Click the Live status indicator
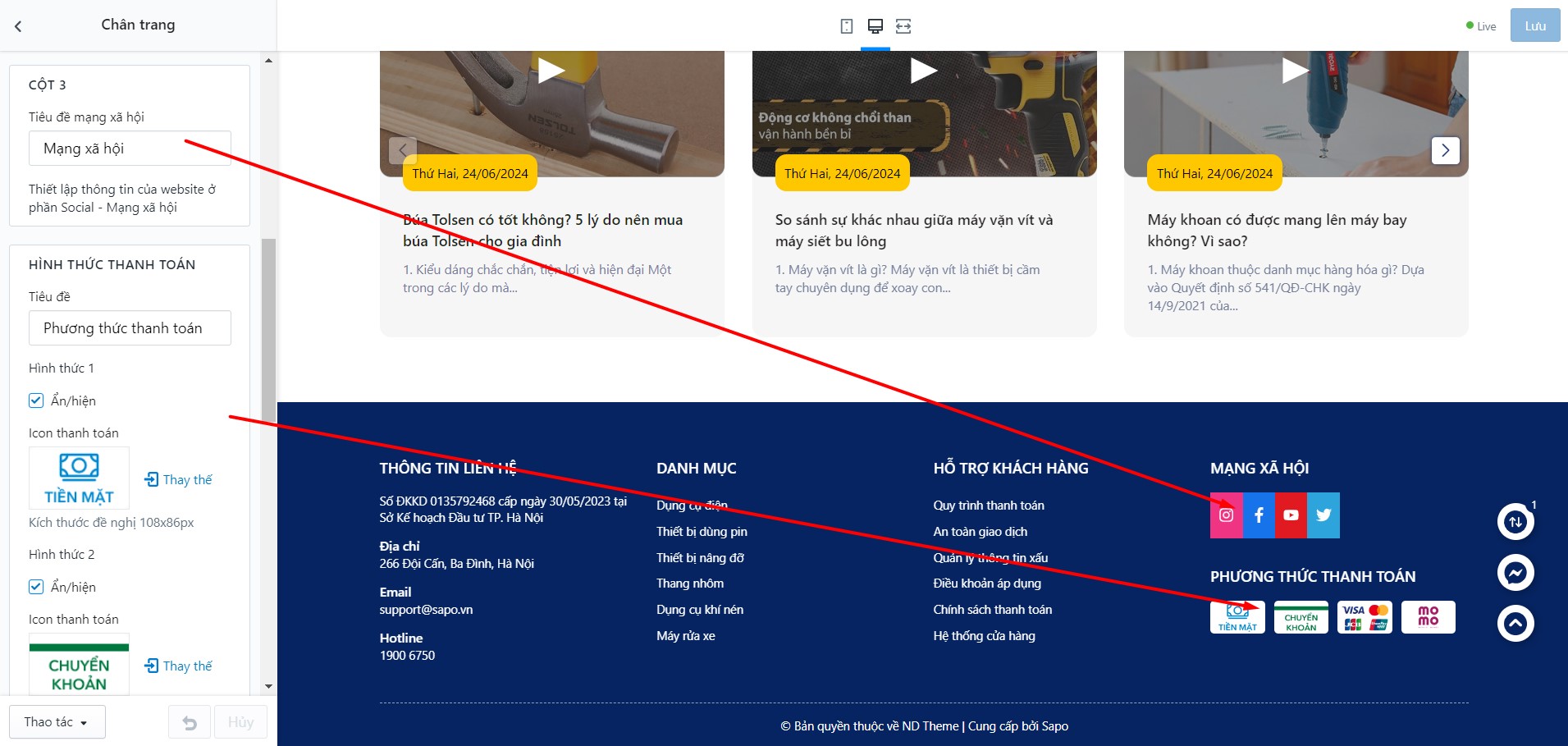 (1481, 26)
